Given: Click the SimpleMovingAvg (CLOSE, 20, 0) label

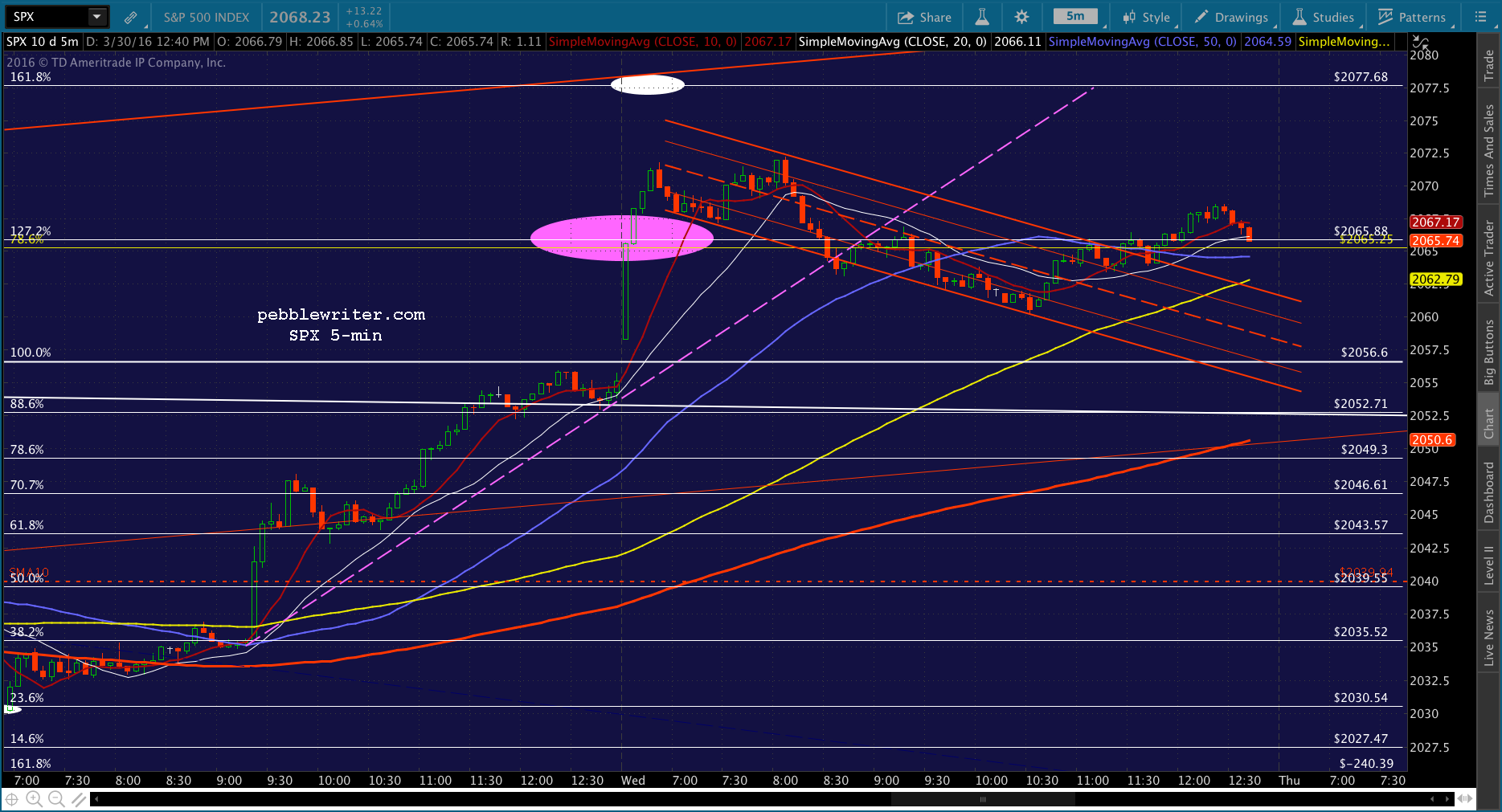Looking at the screenshot, I should tap(892, 42).
